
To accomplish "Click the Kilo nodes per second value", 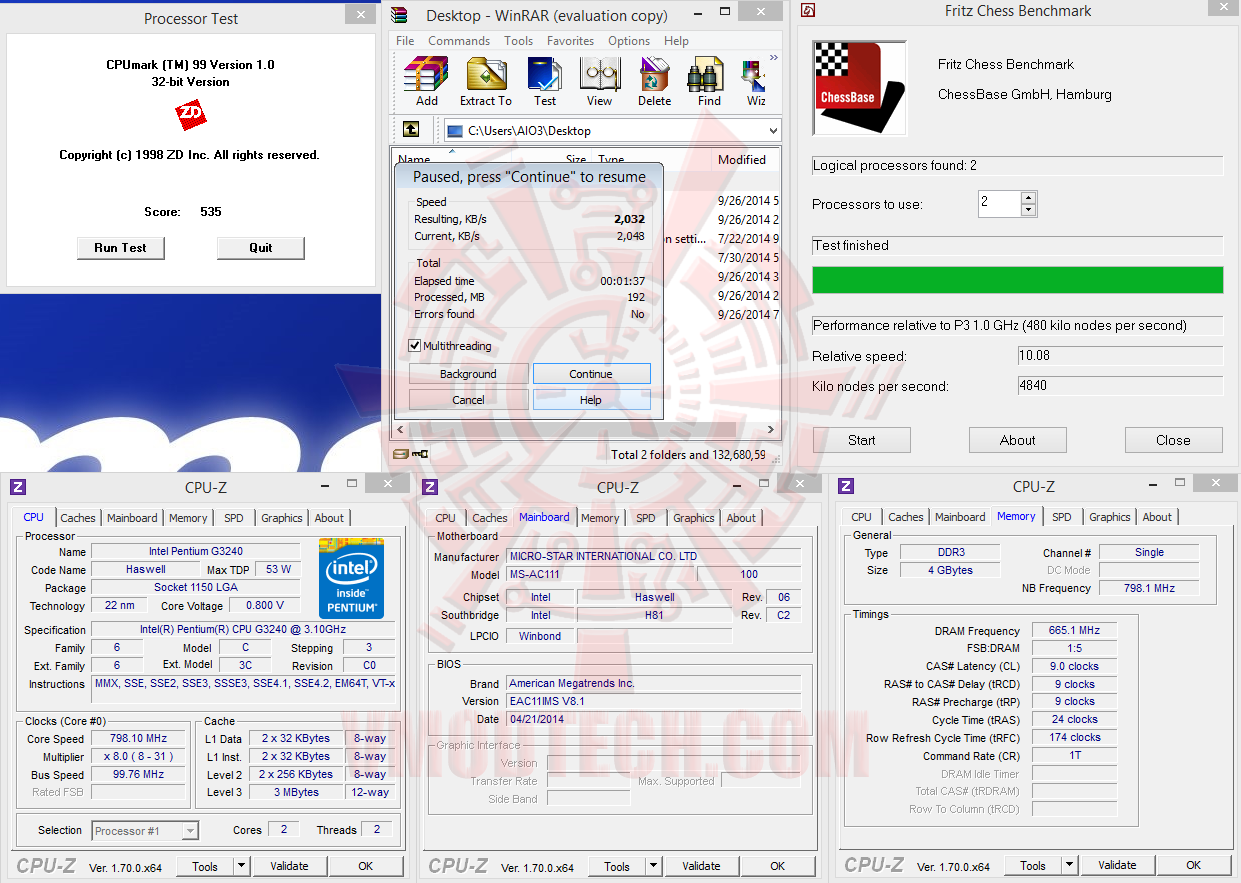I will tap(1120, 386).
